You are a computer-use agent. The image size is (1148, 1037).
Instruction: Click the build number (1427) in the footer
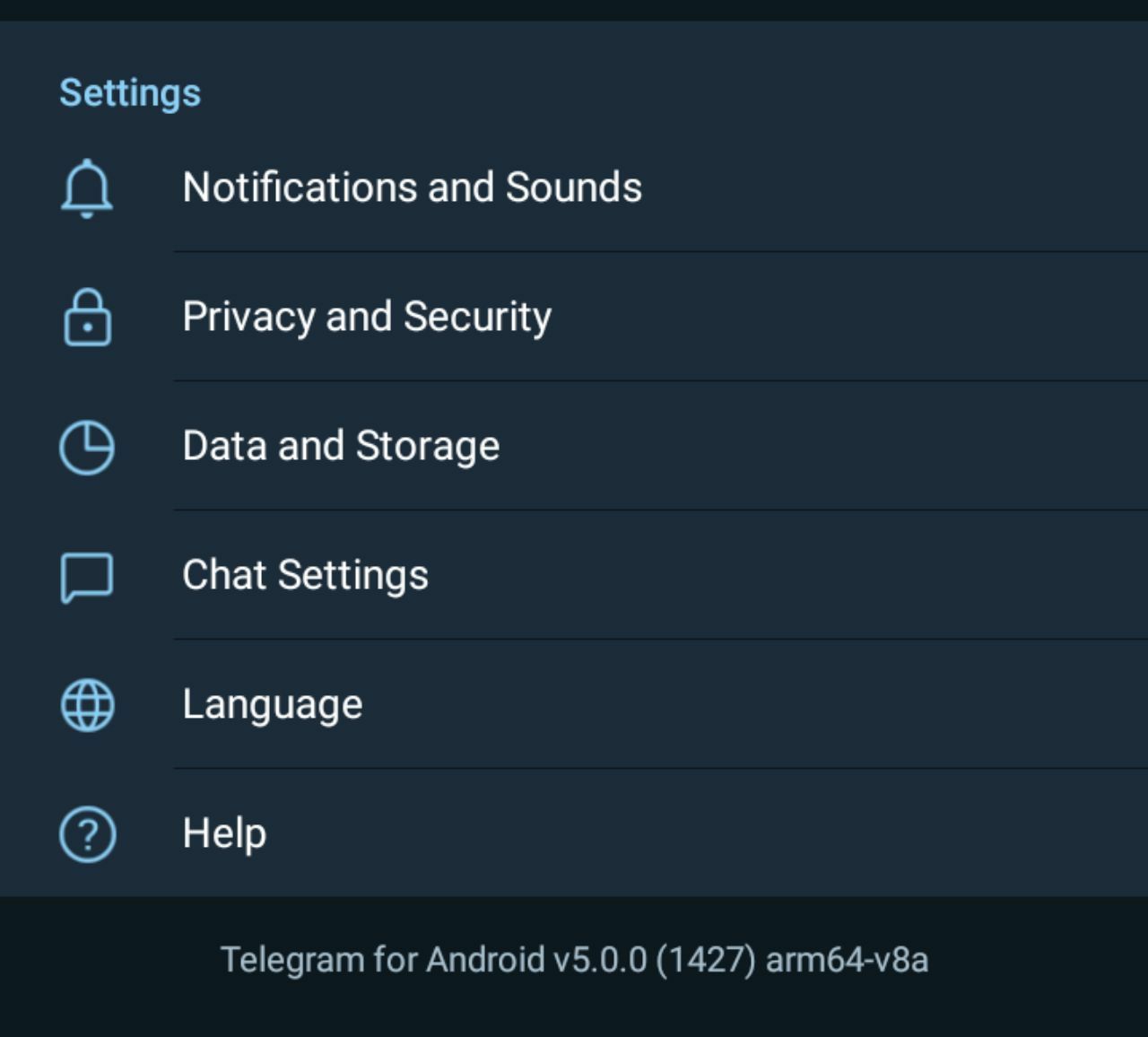tap(706, 960)
